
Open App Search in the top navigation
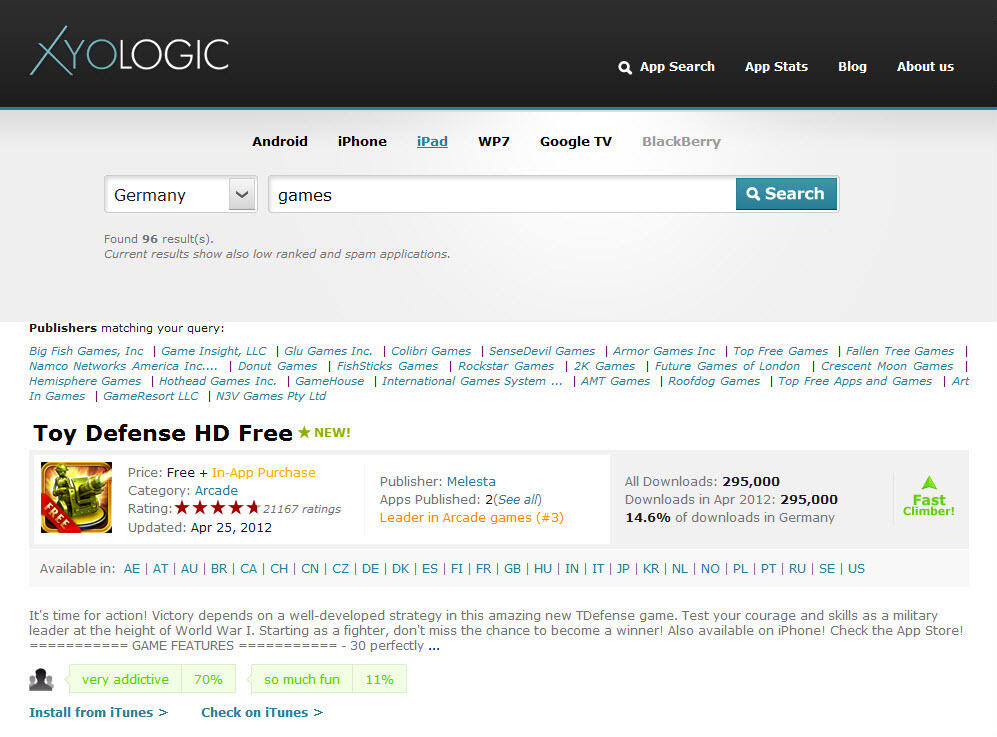tap(677, 67)
